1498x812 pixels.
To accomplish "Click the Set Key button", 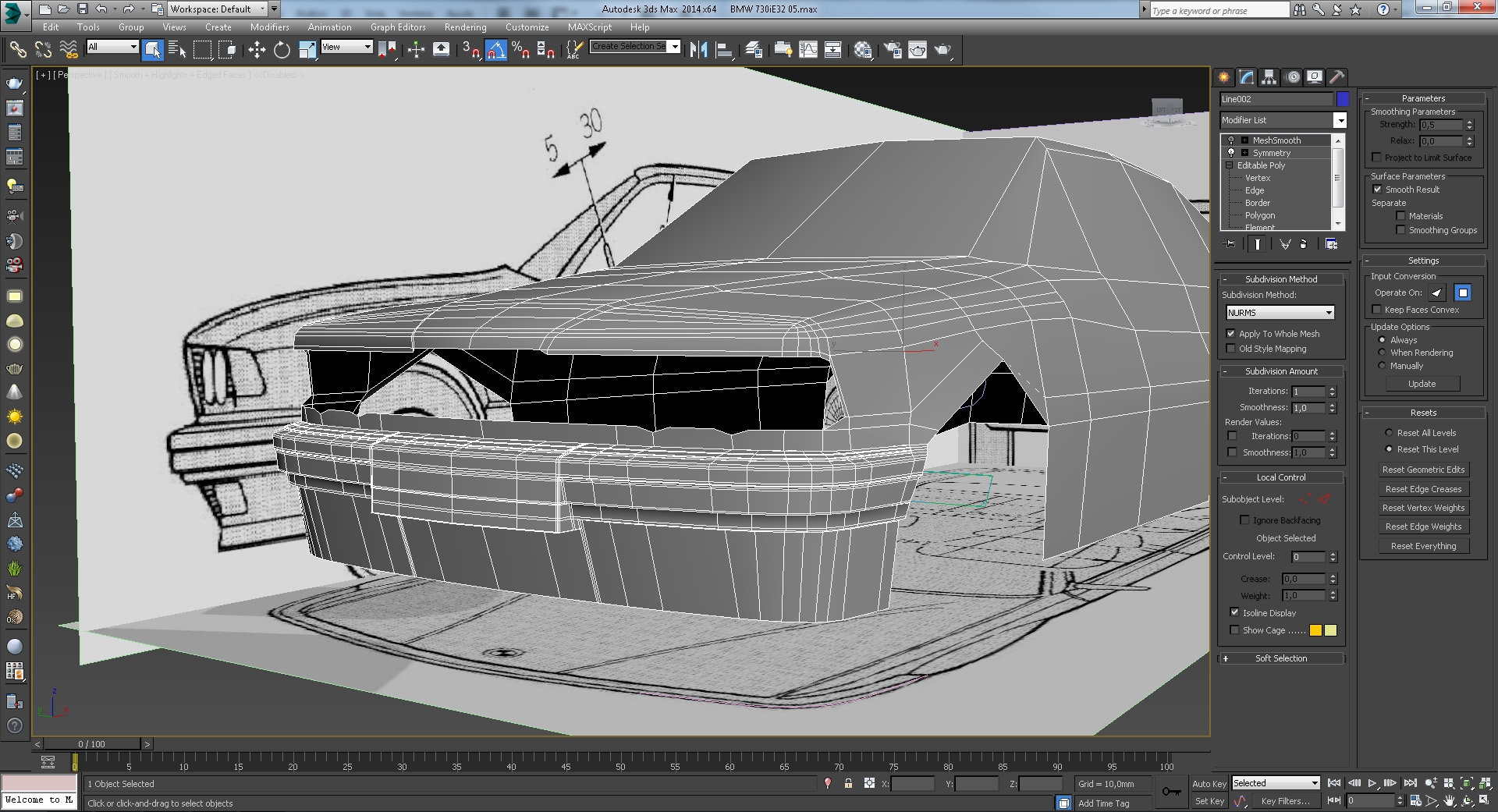I will click(x=1209, y=801).
